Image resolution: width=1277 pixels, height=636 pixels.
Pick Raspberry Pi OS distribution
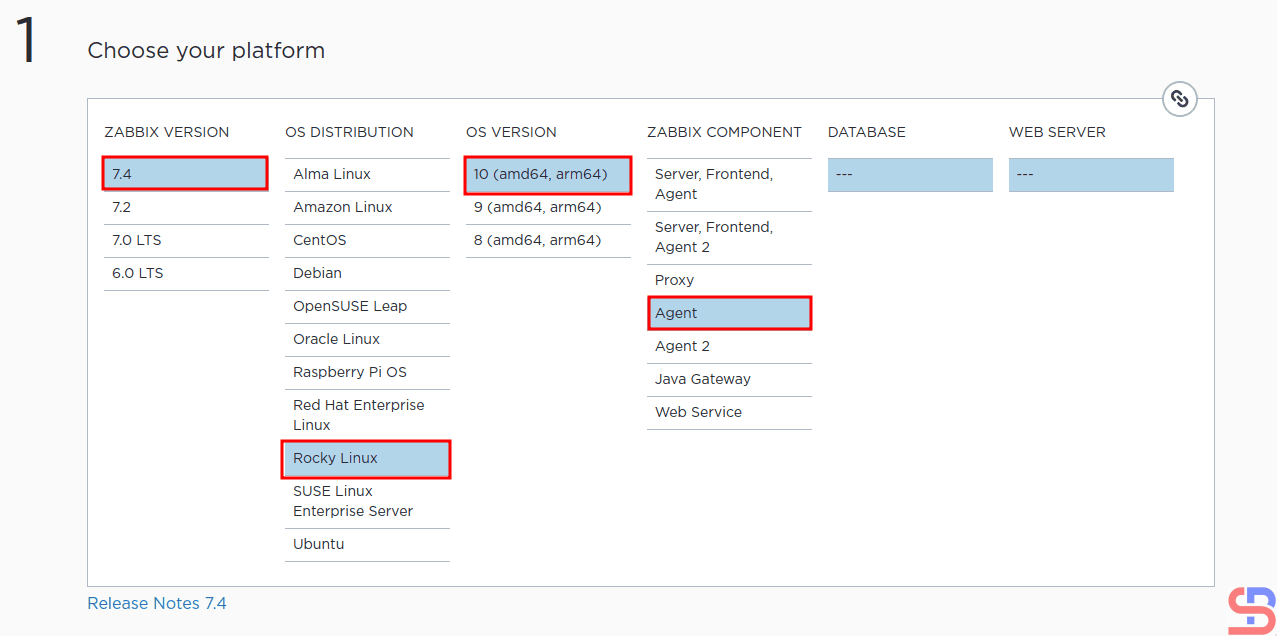point(366,372)
